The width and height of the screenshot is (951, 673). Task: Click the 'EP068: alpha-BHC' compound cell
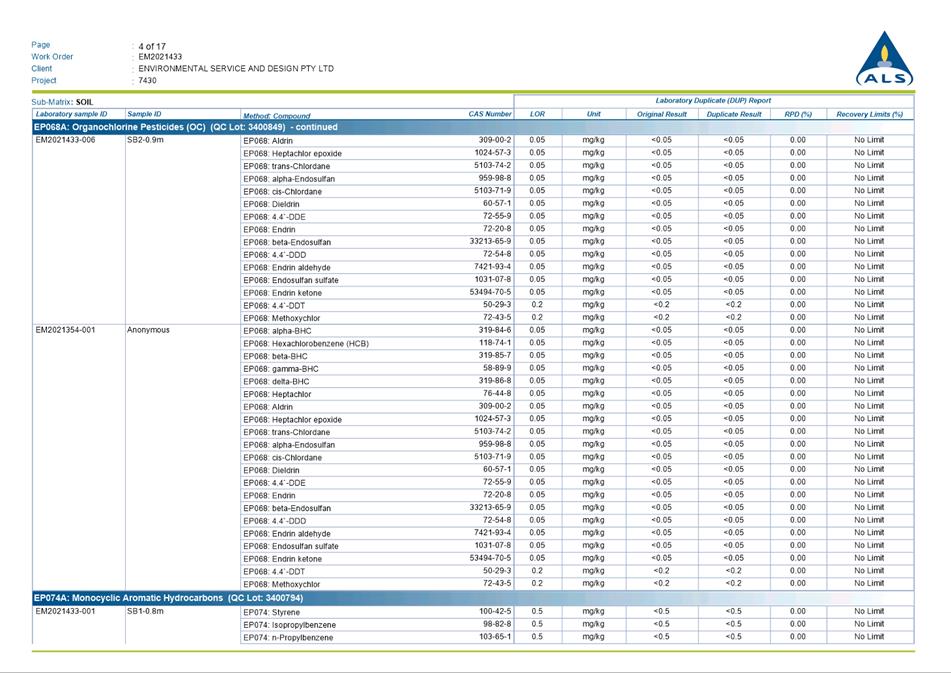tap(277, 331)
